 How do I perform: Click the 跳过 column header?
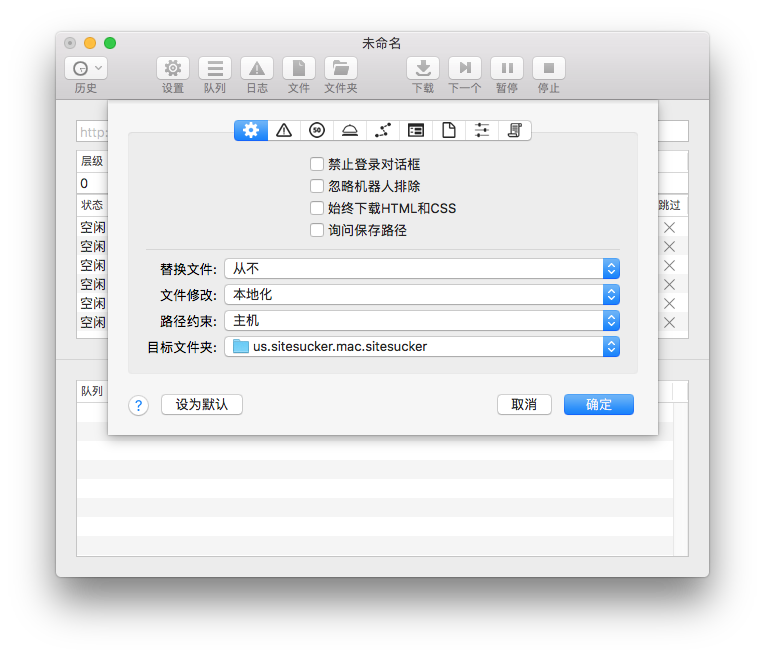pos(669,205)
